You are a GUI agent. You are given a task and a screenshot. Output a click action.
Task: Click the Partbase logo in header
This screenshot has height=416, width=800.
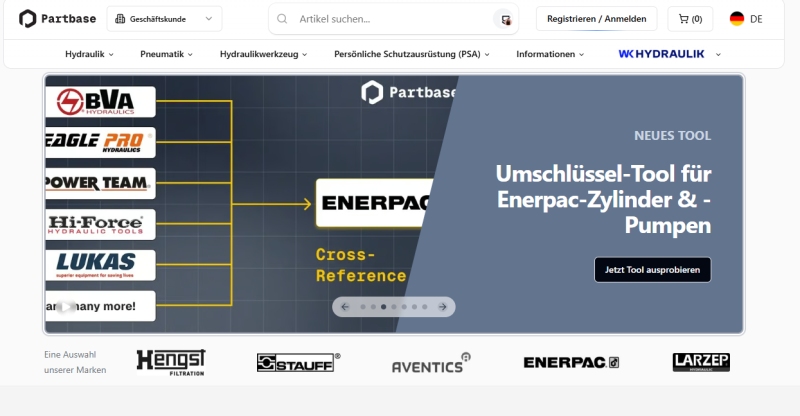tap(58, 19)
